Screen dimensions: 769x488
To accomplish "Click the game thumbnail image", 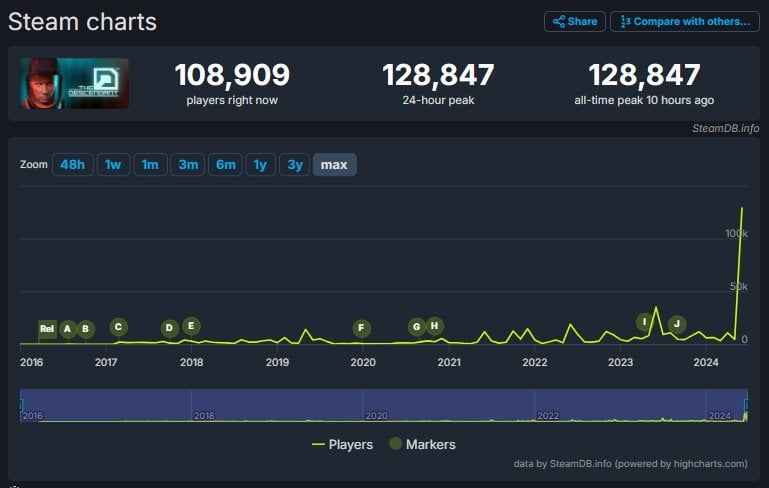I will coord(75,84).
